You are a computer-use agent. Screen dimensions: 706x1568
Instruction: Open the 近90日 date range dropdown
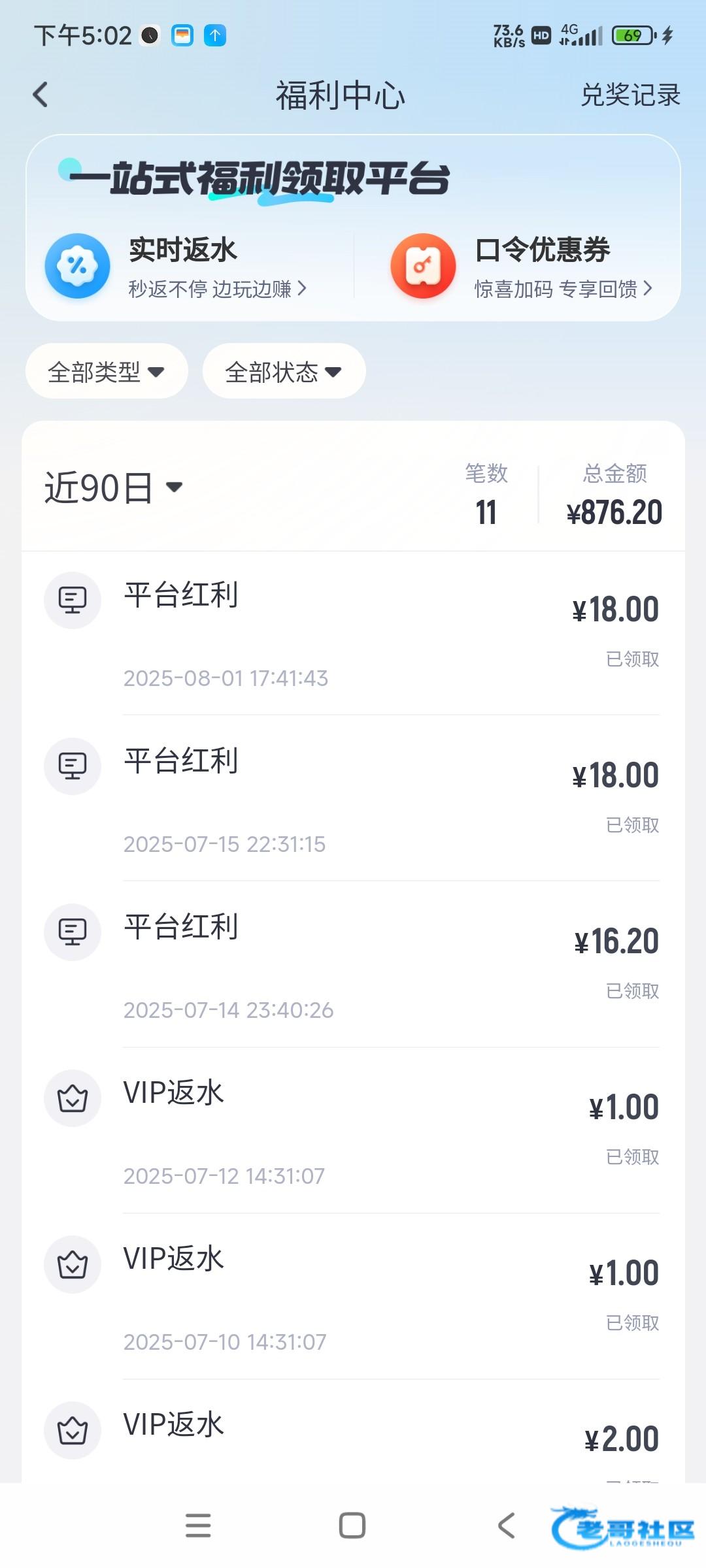click(x=113, y=488)
